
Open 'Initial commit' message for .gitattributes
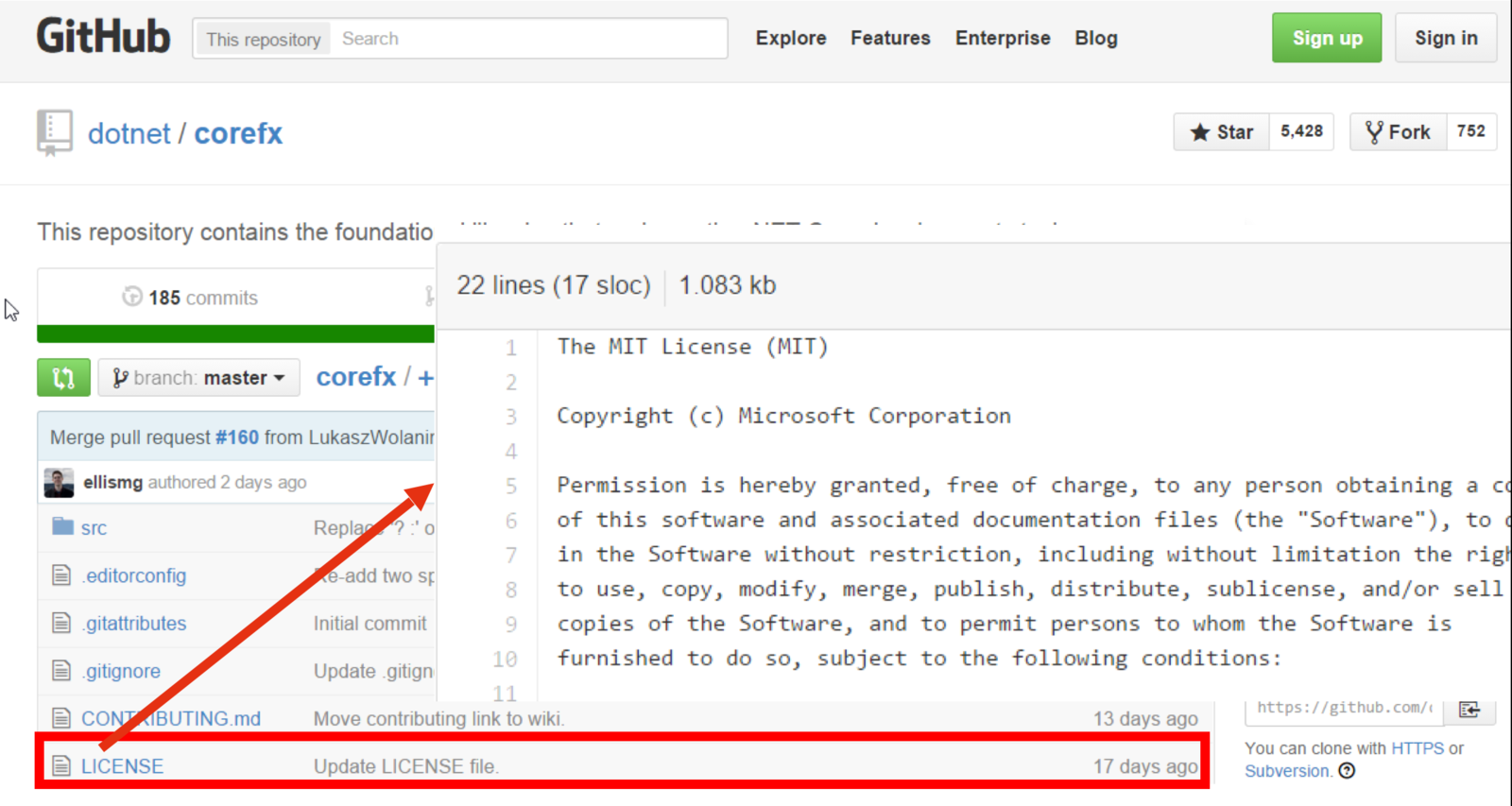pyautogui.click(x=369, y=624)
